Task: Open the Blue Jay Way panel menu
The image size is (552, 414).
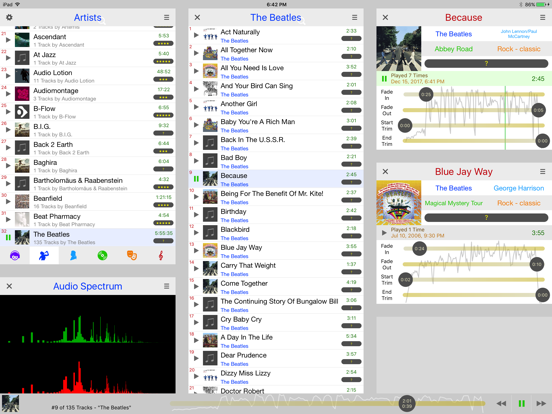Action: [542, 171]
